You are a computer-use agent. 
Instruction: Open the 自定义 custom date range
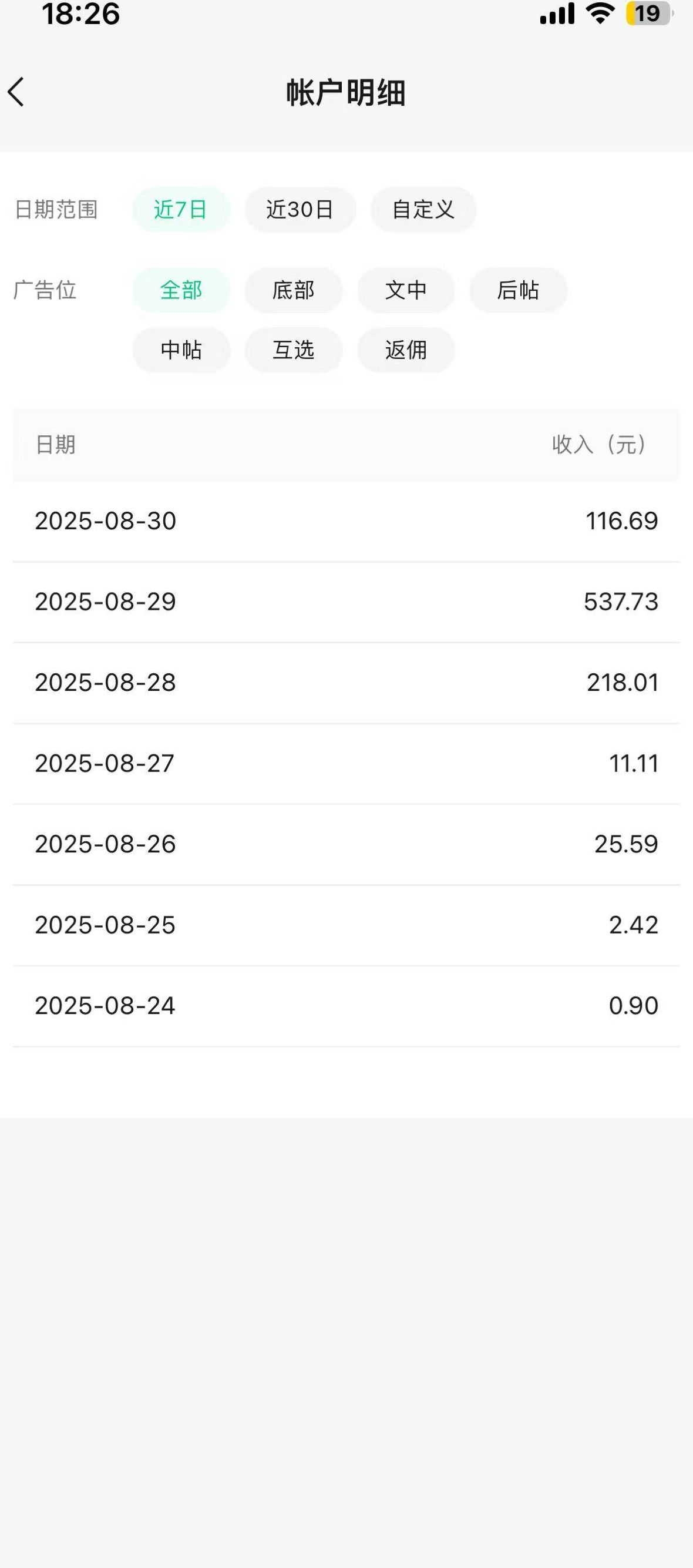423,209
